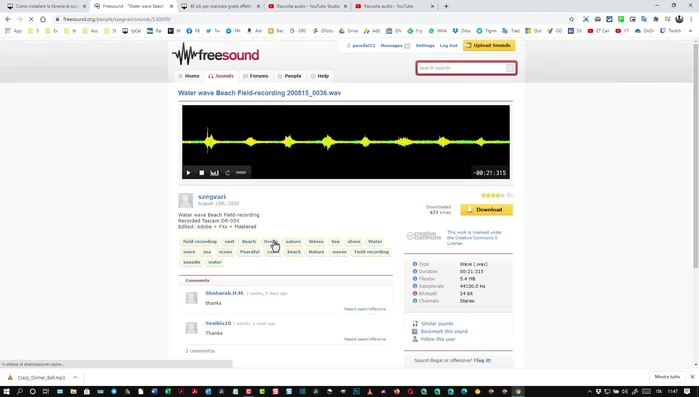Click the Flag it! link
Image resolution: width=699 pixels, height=397 pixels.
482,360
